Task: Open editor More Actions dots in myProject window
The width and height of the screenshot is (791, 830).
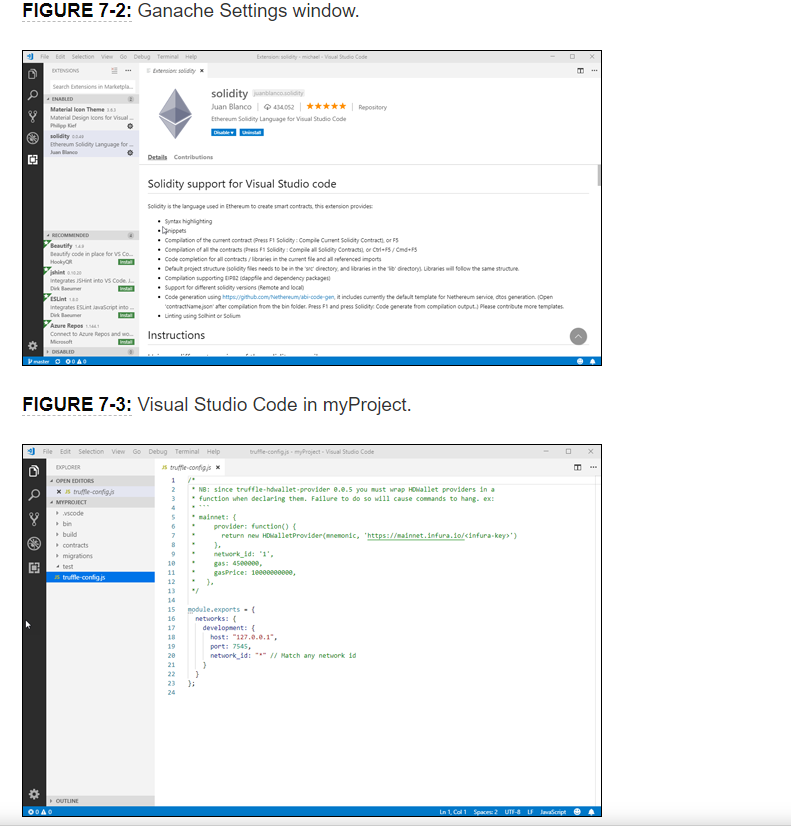Action: coord(593,467)
